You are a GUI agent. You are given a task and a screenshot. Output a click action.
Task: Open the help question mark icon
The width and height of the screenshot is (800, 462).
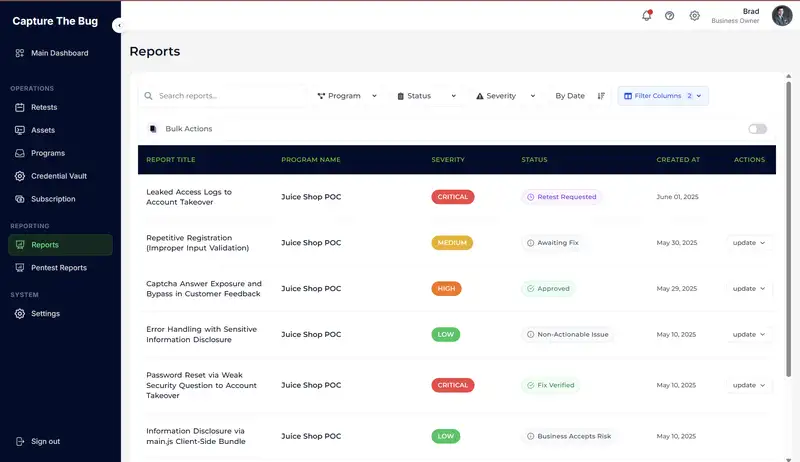tap(669, 16)
